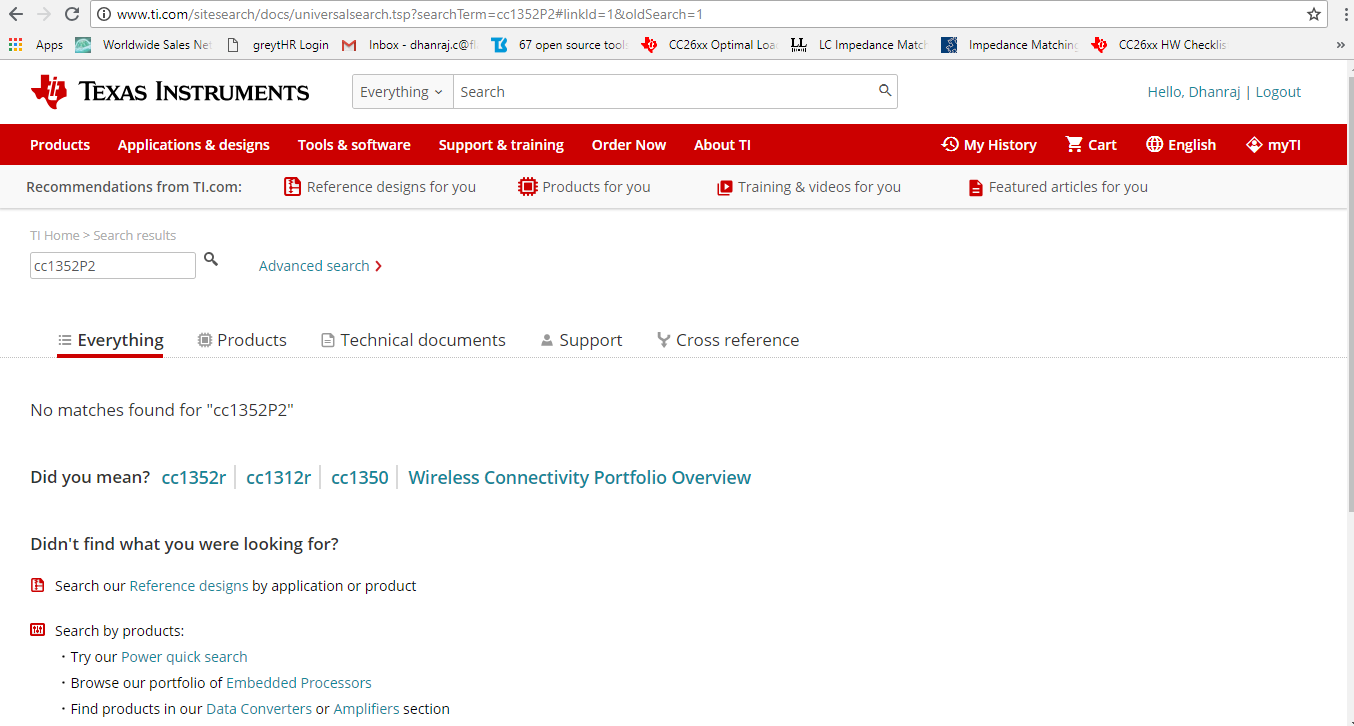Reload the page with the refresh icon
The image size is (1354, 726).
pos(72,14)
